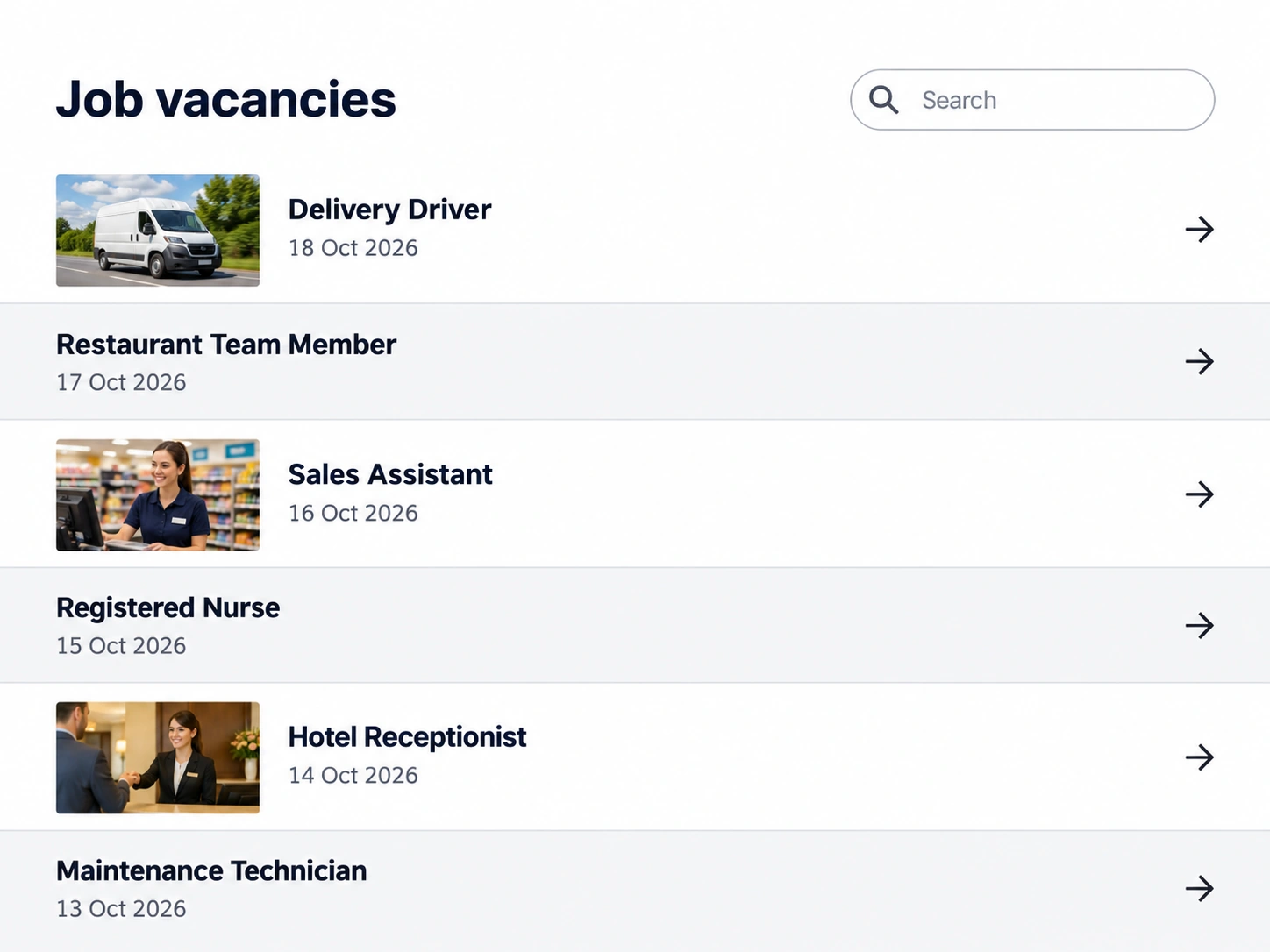Click the magnifier icon in search box
This screenshot has height=952, width=1270.
(x=883, y=100)
